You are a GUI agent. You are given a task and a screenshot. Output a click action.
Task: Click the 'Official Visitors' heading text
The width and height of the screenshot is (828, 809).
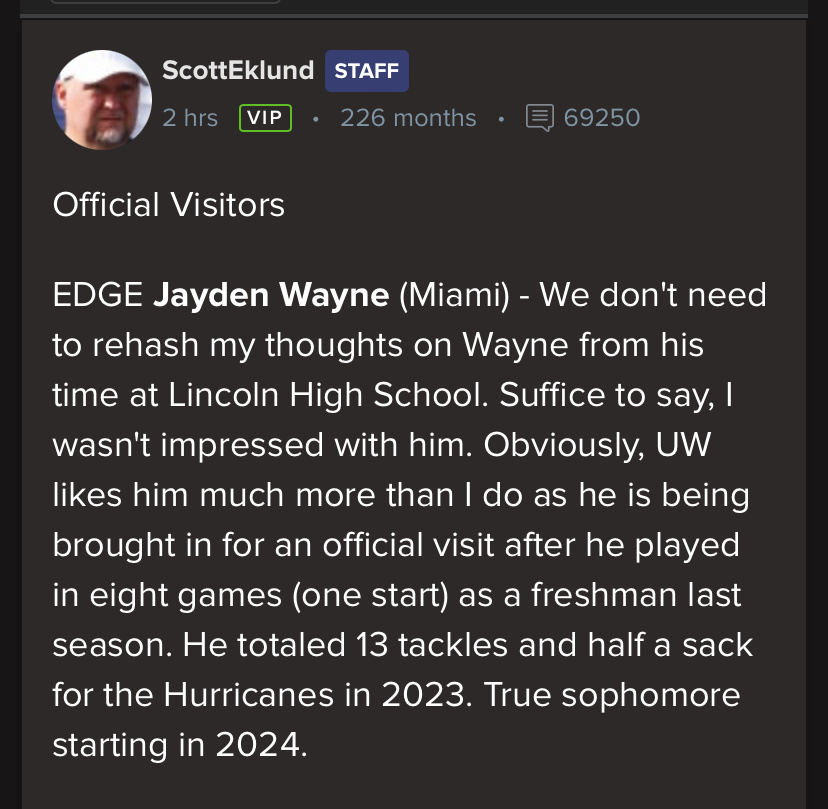click(168, 205)
